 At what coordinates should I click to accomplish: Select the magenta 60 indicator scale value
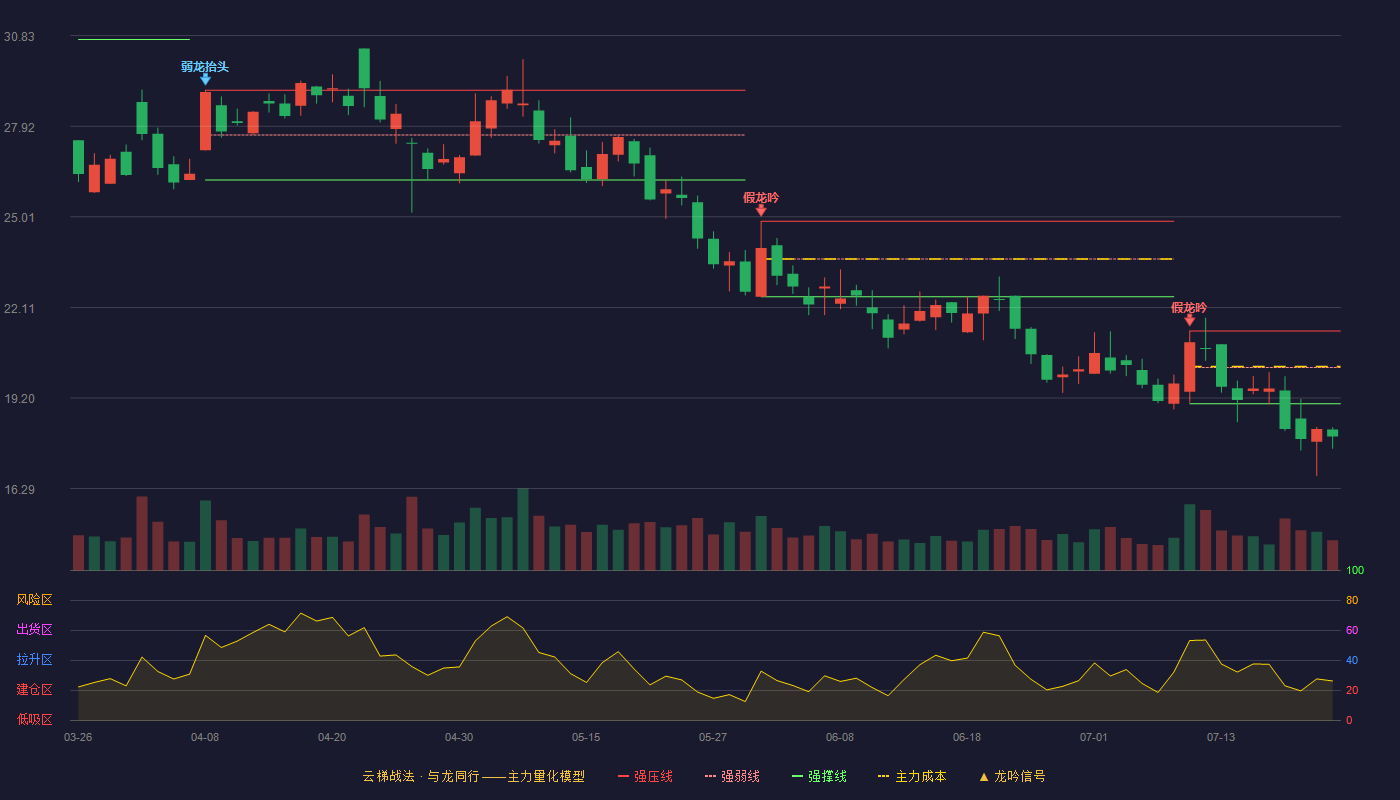click(1352, 630)
